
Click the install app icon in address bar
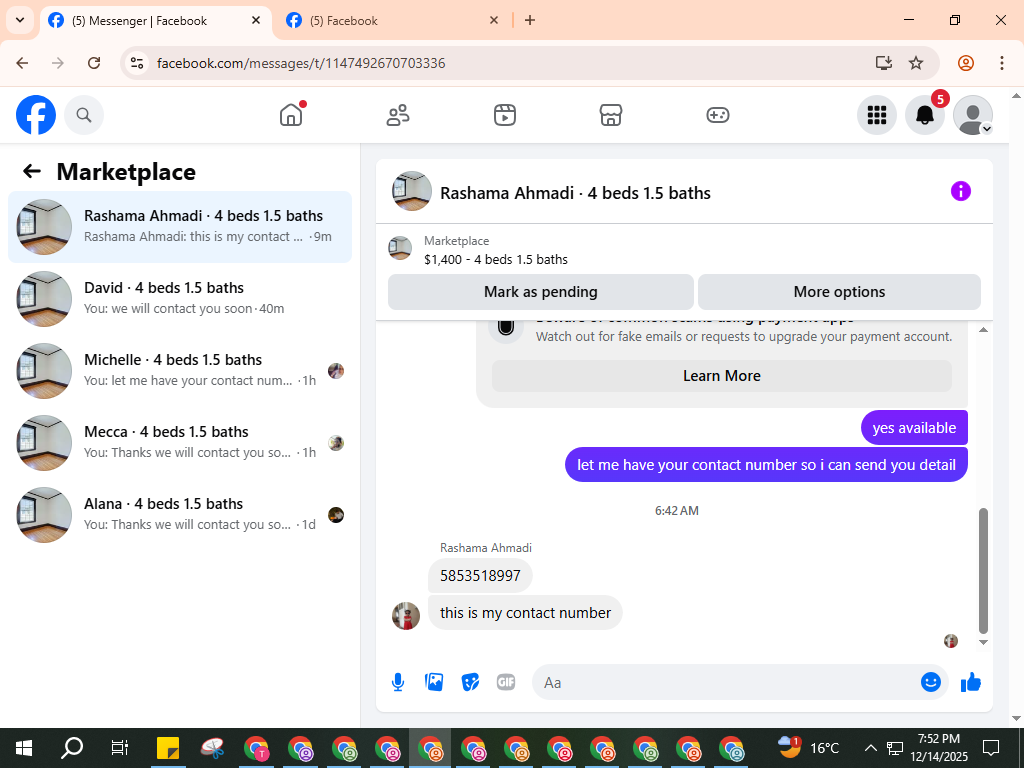[884, 63]
